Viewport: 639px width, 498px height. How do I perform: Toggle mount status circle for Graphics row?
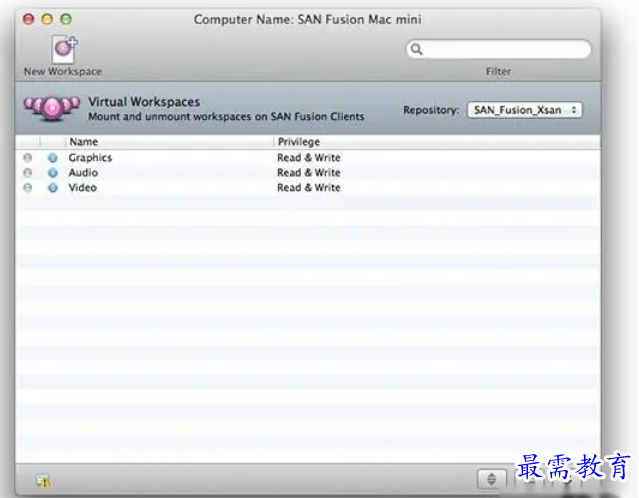pyautogui.click(x=28, y=158)
